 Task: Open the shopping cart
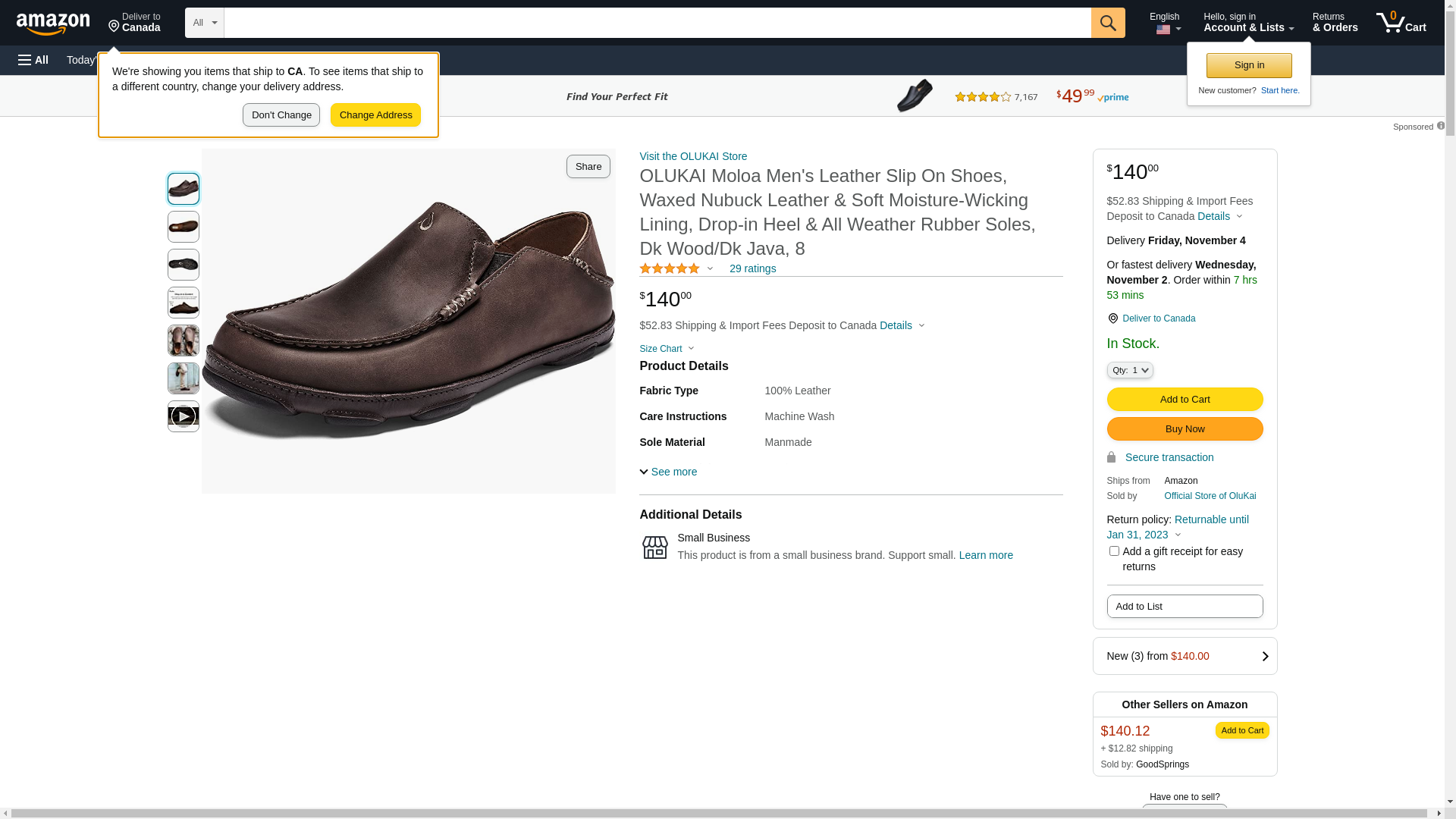[1401, 23]
